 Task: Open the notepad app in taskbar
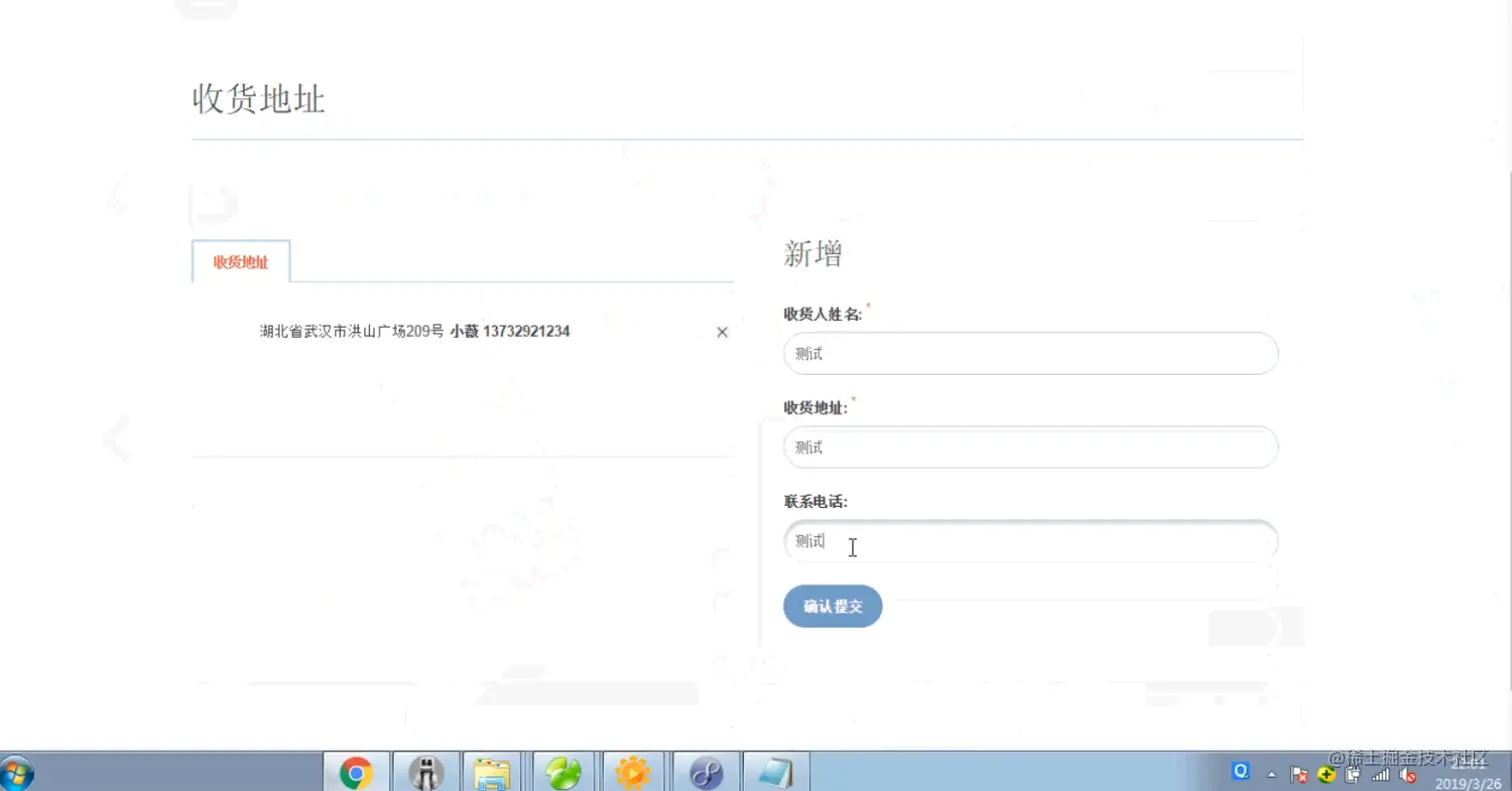tap(776, 772)
